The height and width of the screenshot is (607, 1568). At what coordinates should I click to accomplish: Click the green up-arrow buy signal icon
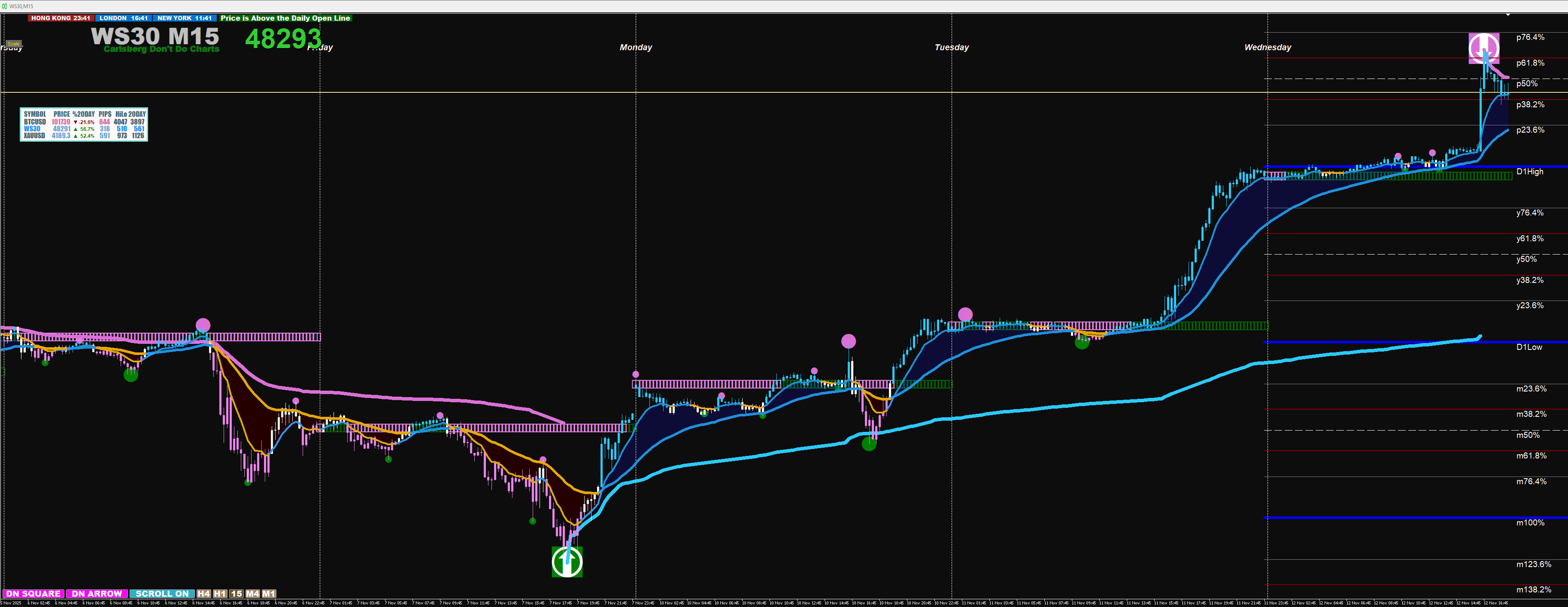567,561
